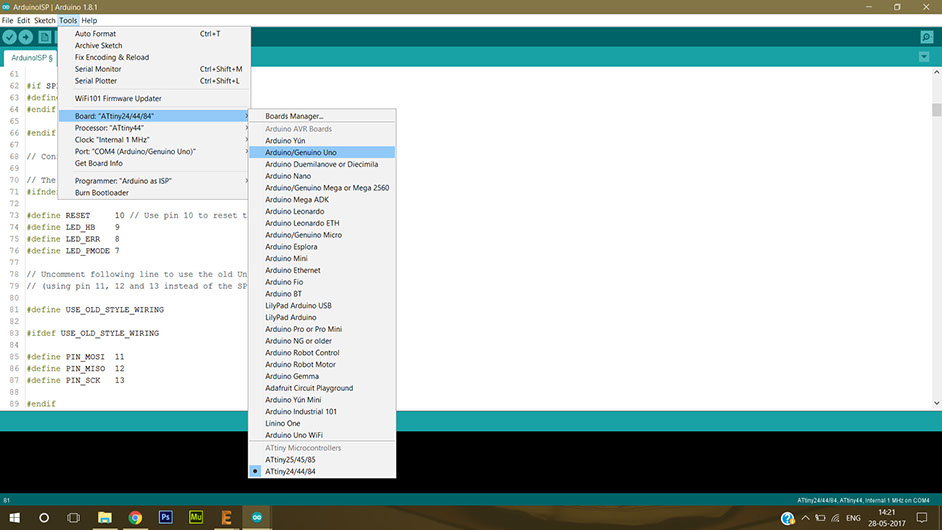Click Burn Bootloader

154,193
